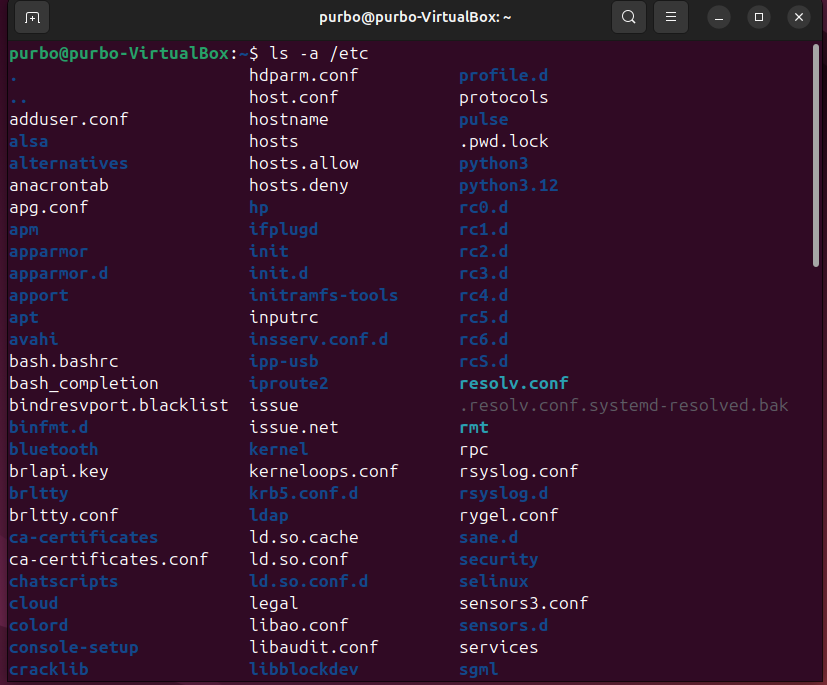Click the binfmt.d directory
827x685 pixels.
[49, 427]
